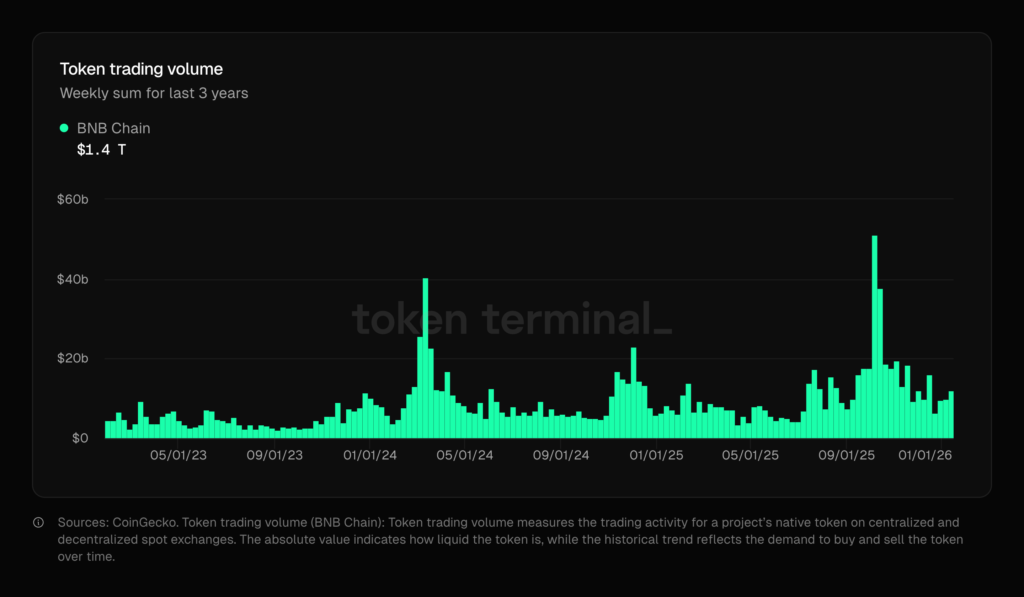Screen dimensions: 1024x597
Task: Click the $1.4 T total value
Action: (x=101, y=150)
